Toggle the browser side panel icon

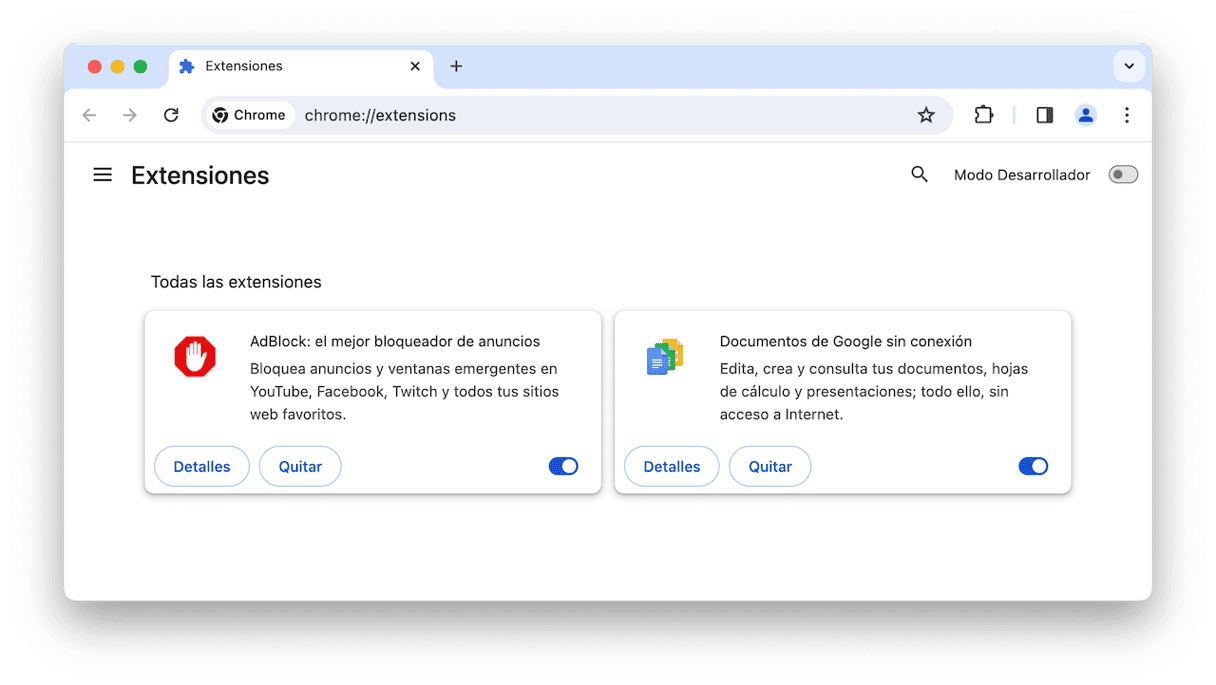[x=1044, y=115]
